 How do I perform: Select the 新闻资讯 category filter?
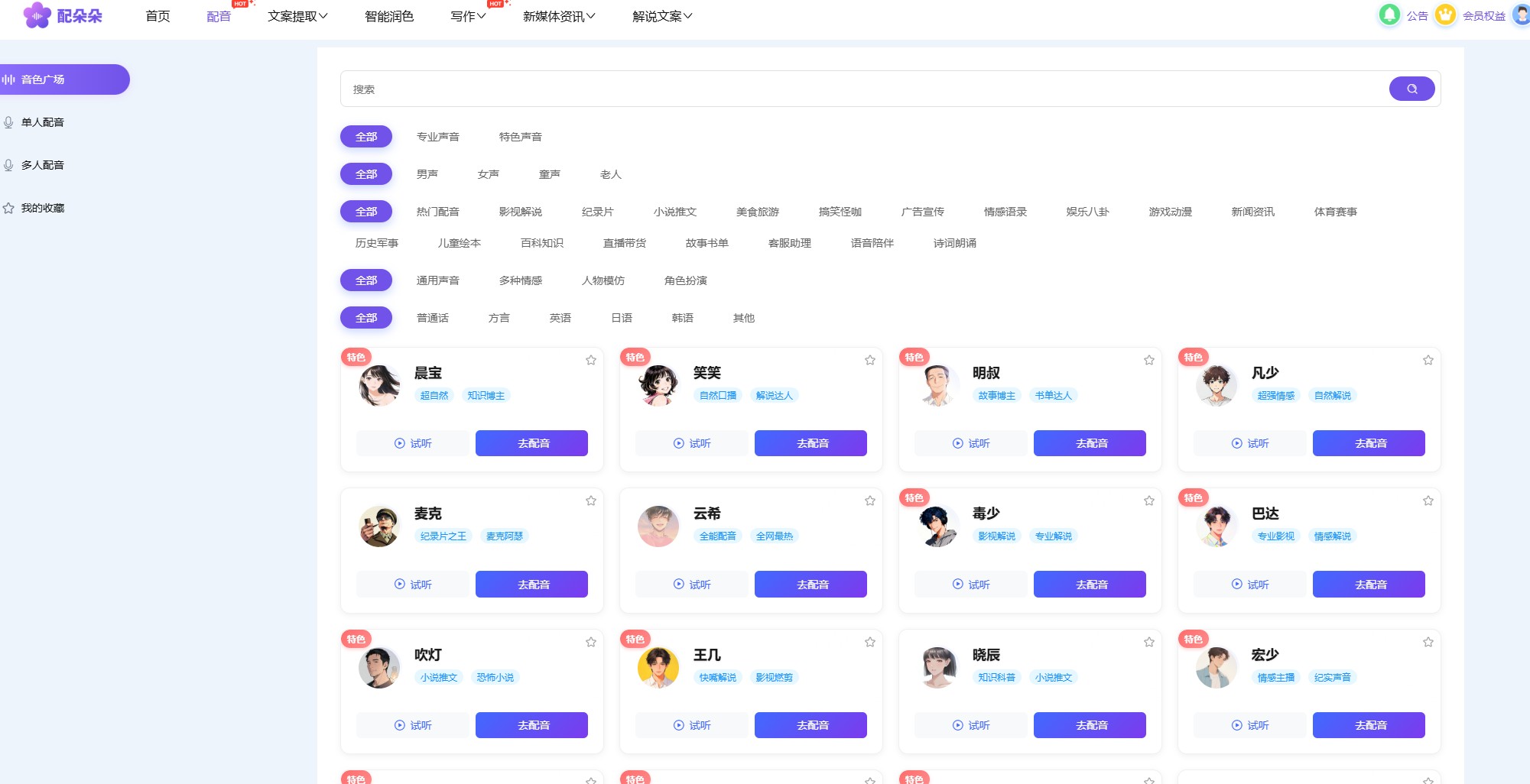(1253, 212)
